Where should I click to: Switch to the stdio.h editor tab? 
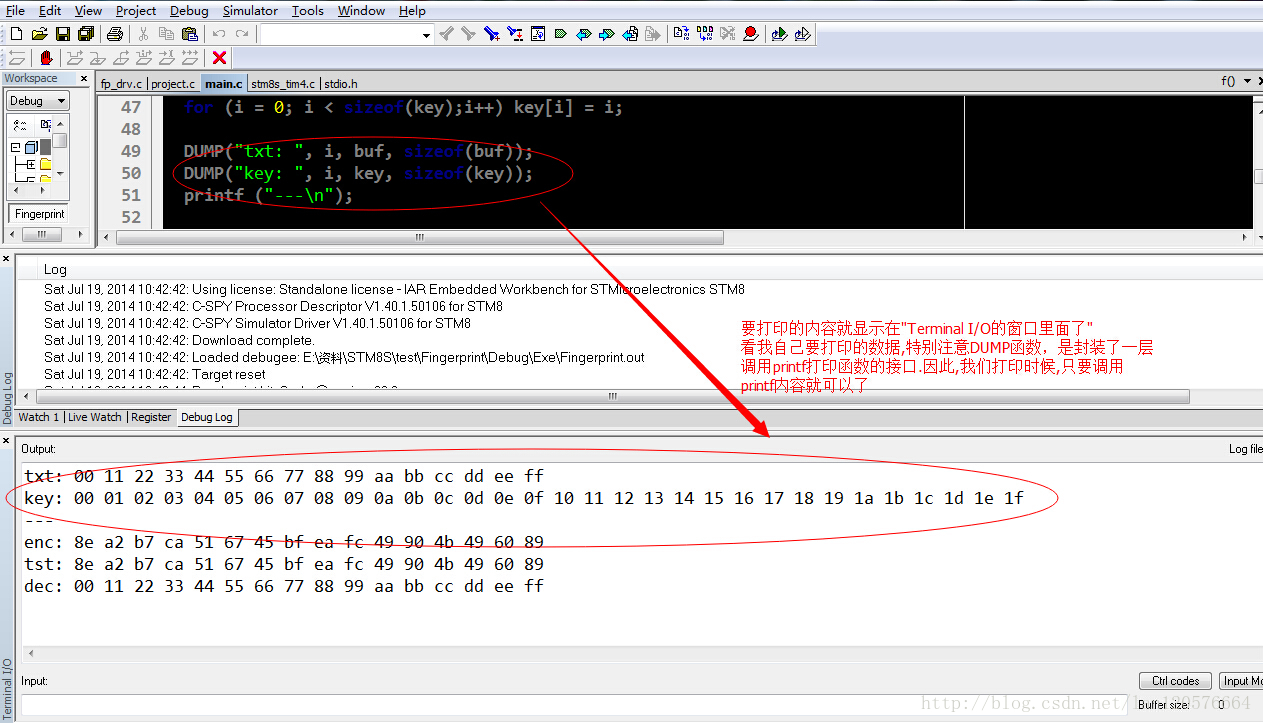pyautogui.click(x=340, y=84)
